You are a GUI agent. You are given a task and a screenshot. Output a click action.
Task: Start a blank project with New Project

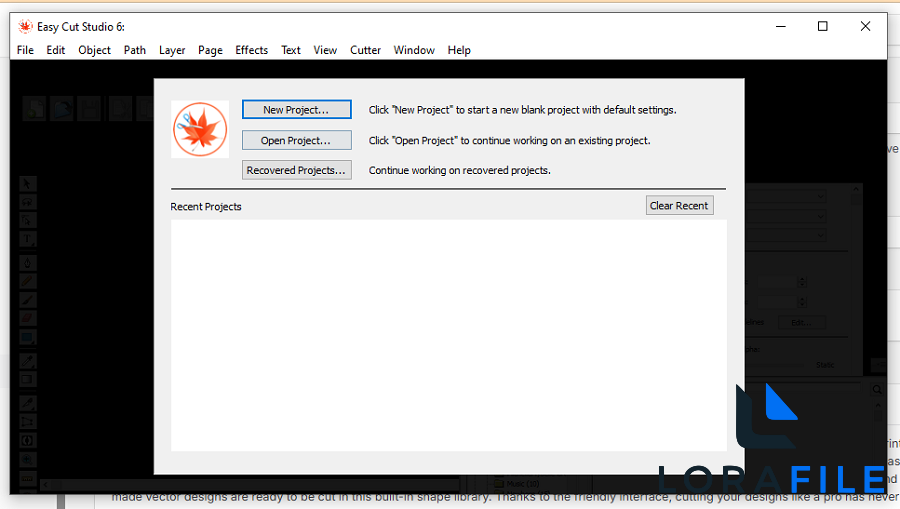point(297,110)
